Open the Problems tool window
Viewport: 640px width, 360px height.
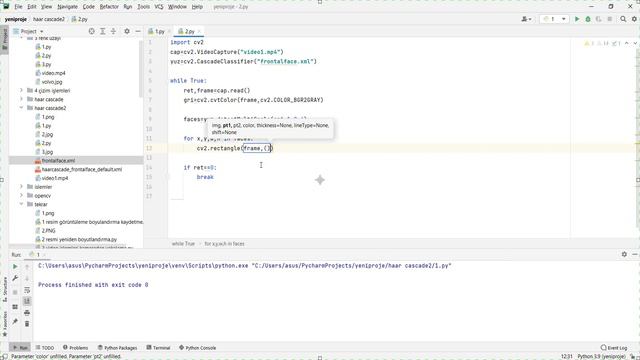point(76,348)
